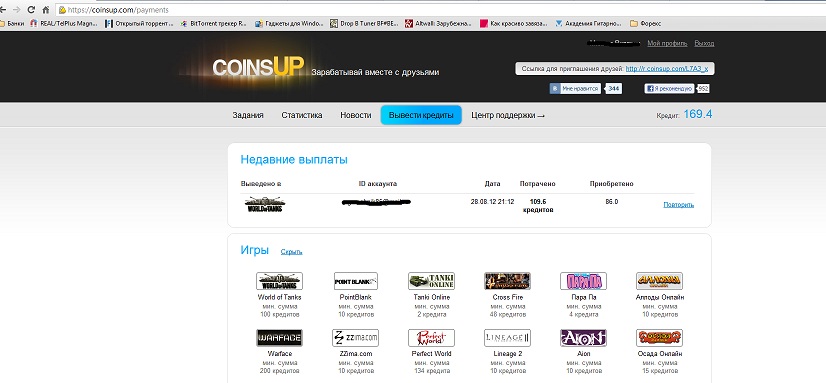Go to browser home page icon
This screenshot has height=383, width=826.
pos(46,10)
